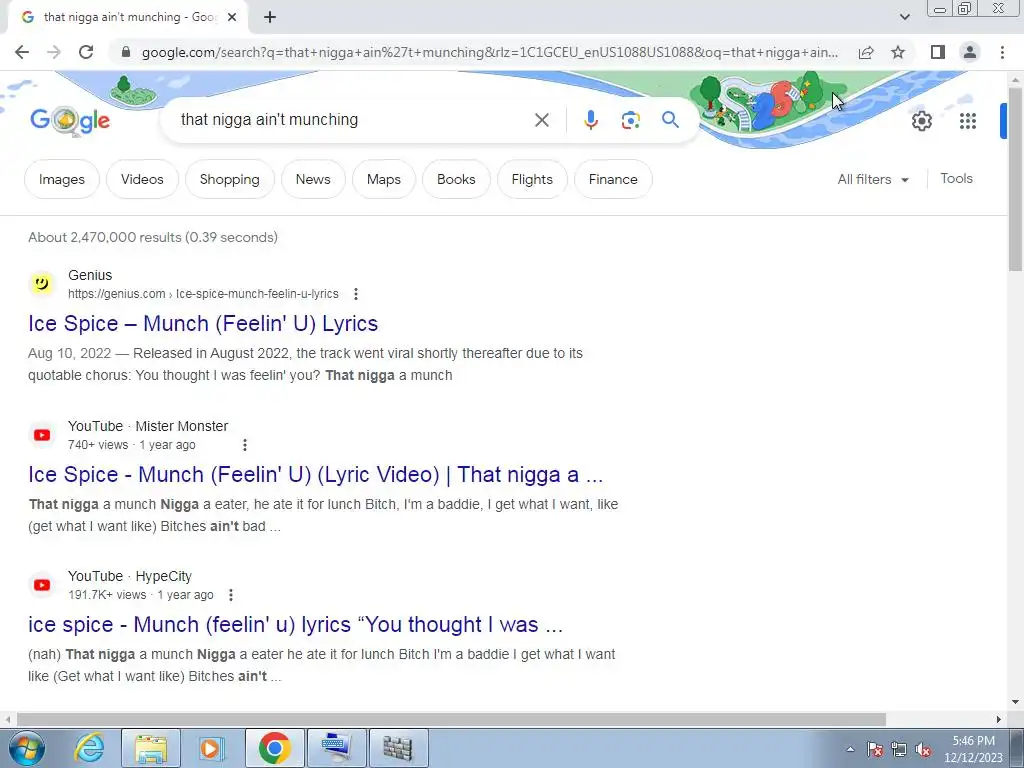Image resolution: width=1024 pixels, height=768 pixels.
Task: Open the Chrome three-dot menu
Action: click(1002, 52)
